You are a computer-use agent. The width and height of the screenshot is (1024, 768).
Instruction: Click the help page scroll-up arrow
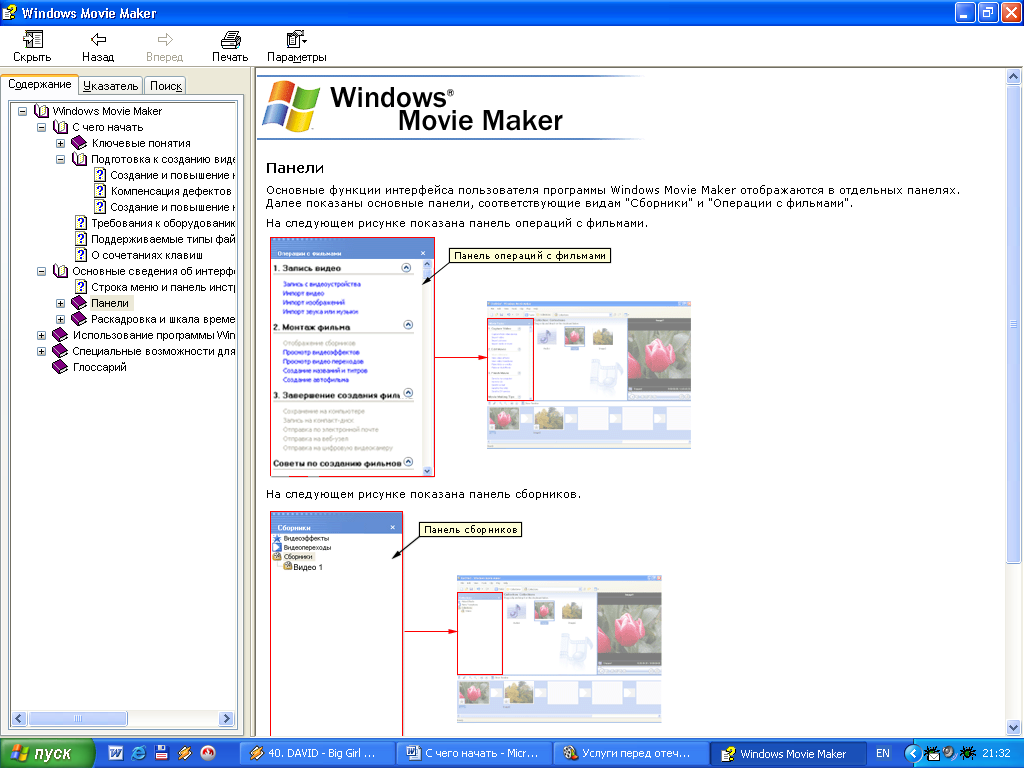click(x=1013, y=76)
